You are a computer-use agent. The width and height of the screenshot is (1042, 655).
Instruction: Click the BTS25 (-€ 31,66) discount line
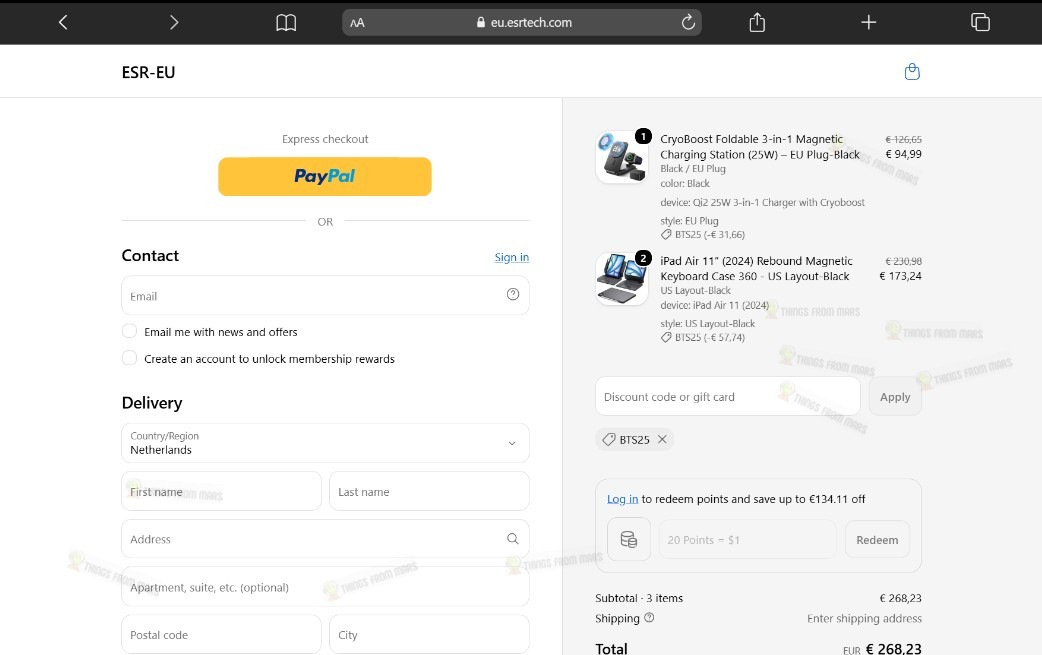click(702, 234)
